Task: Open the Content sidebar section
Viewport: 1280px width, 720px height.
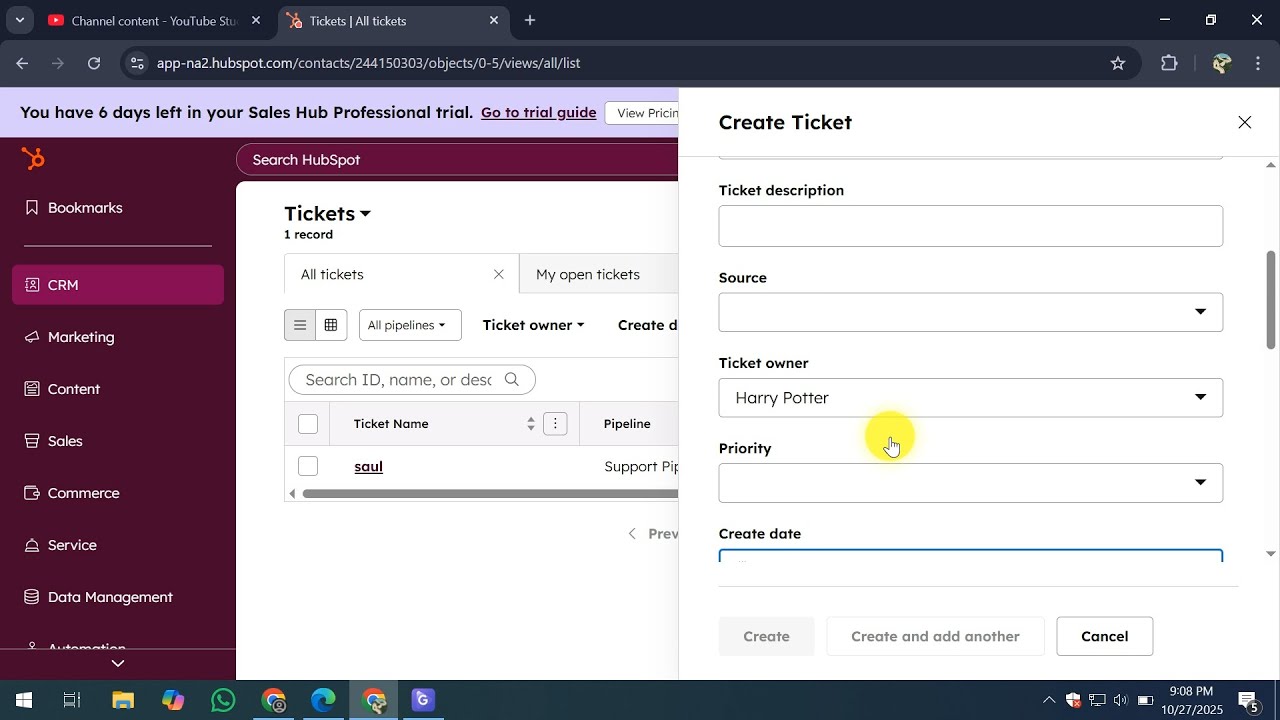Action: 118,389
